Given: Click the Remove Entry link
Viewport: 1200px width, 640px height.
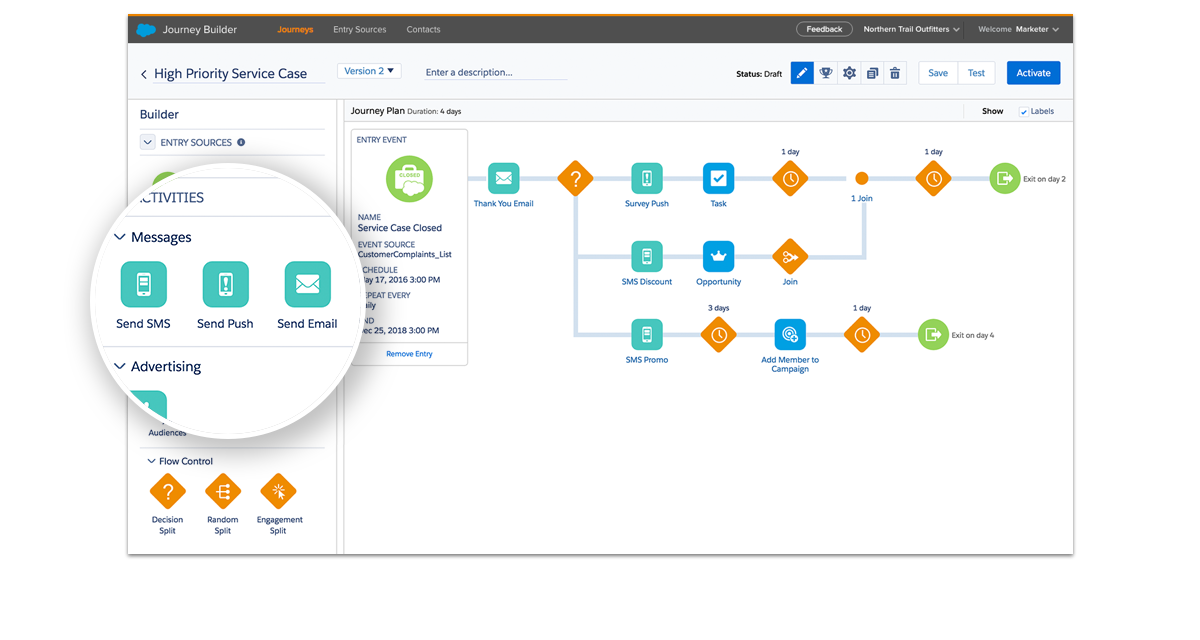Looking at the screenshot, I should pyautogui.click(x=409, y=354).
